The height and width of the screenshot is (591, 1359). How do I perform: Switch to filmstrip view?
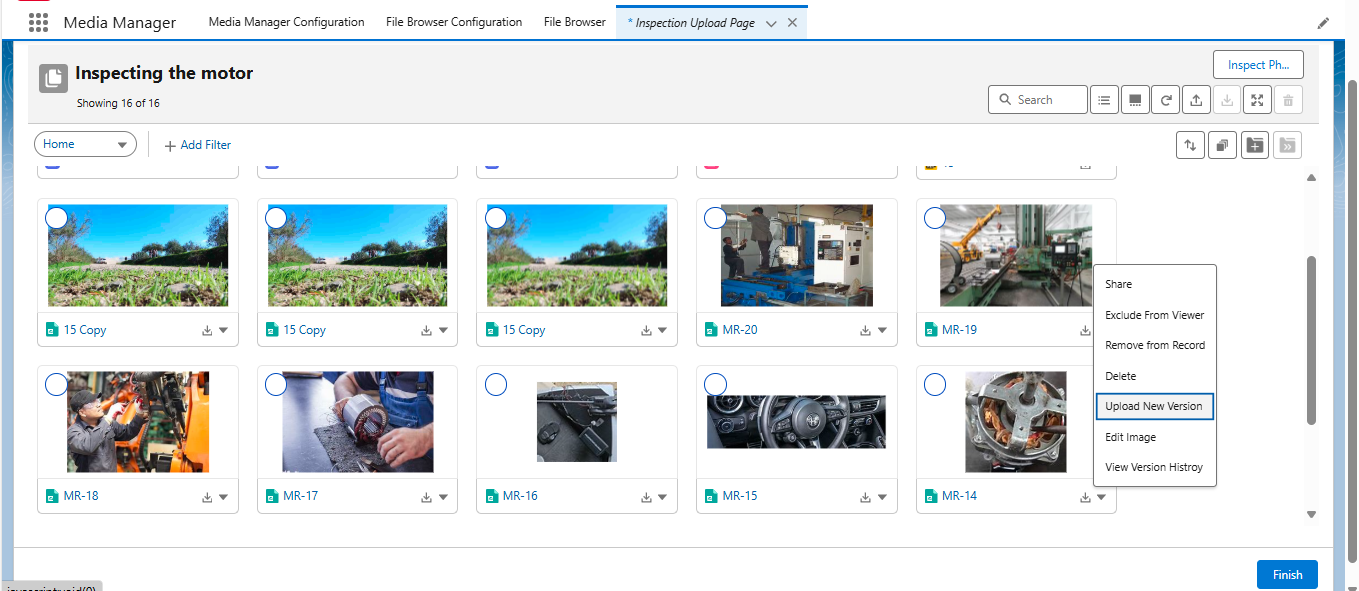[1135, 100]
